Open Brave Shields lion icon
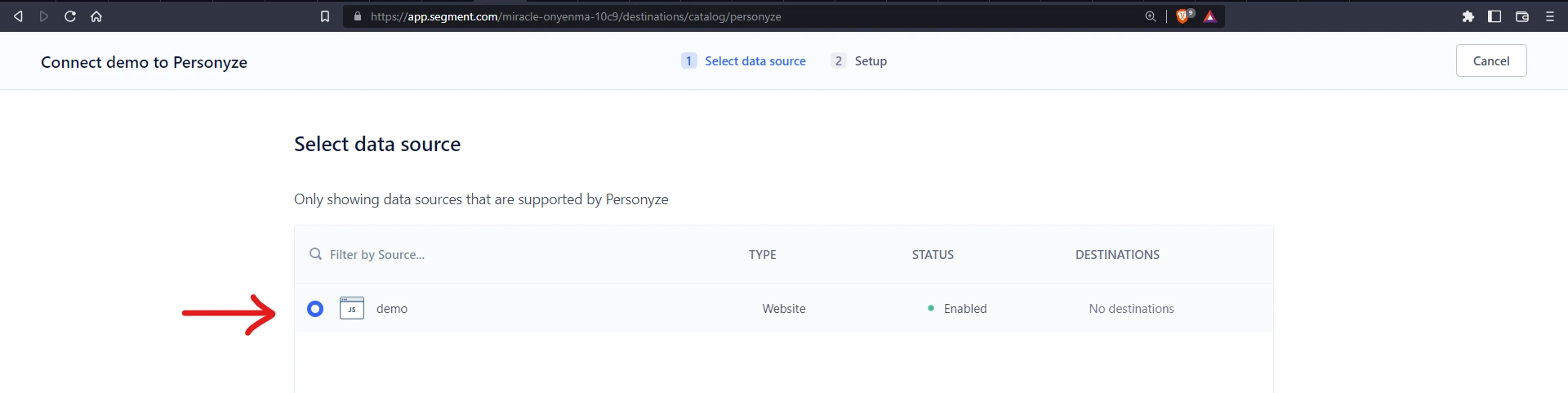Viewport: 1568px width, 393px height. (x=1183, y=16)
